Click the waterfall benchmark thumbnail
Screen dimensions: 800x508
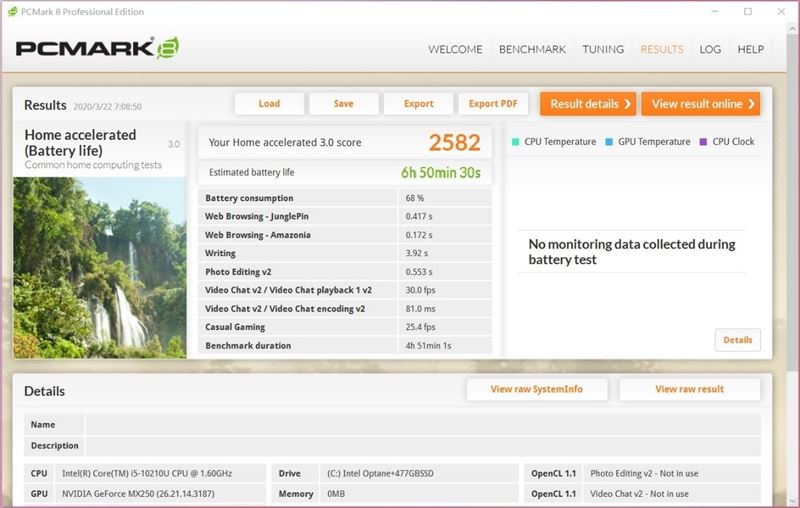100,268
